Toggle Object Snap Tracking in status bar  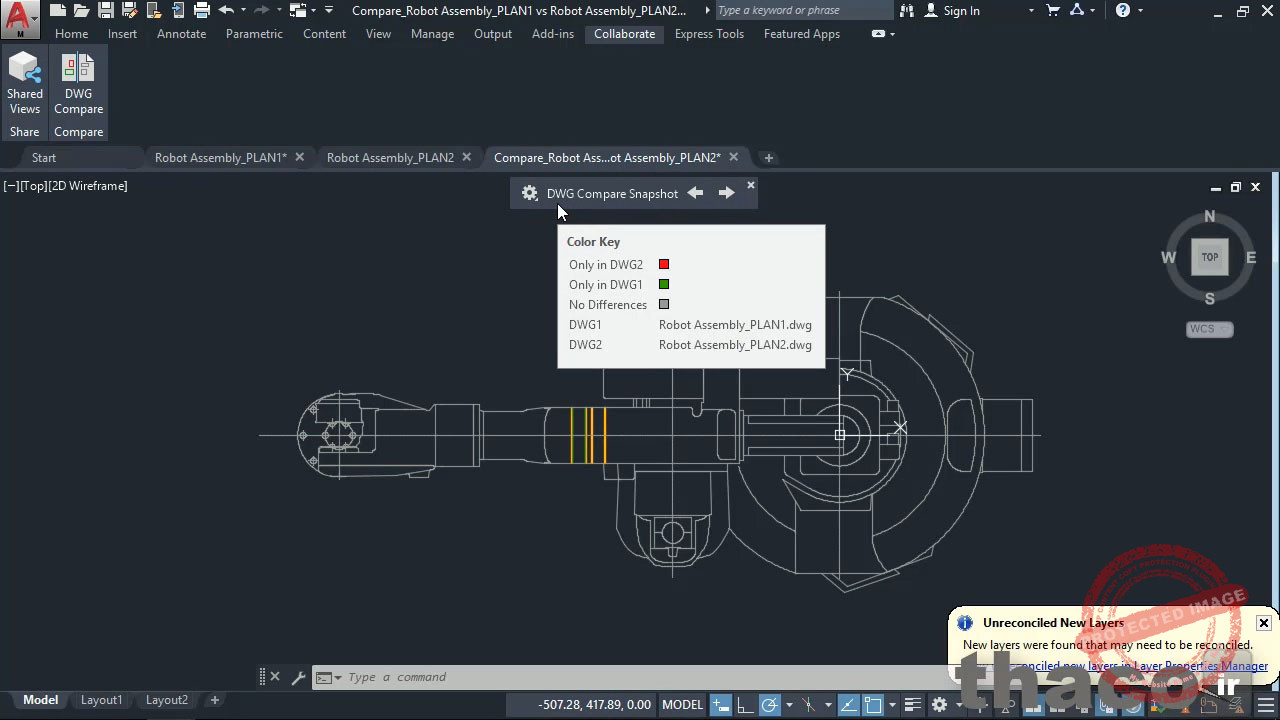[x=849, y=705]
